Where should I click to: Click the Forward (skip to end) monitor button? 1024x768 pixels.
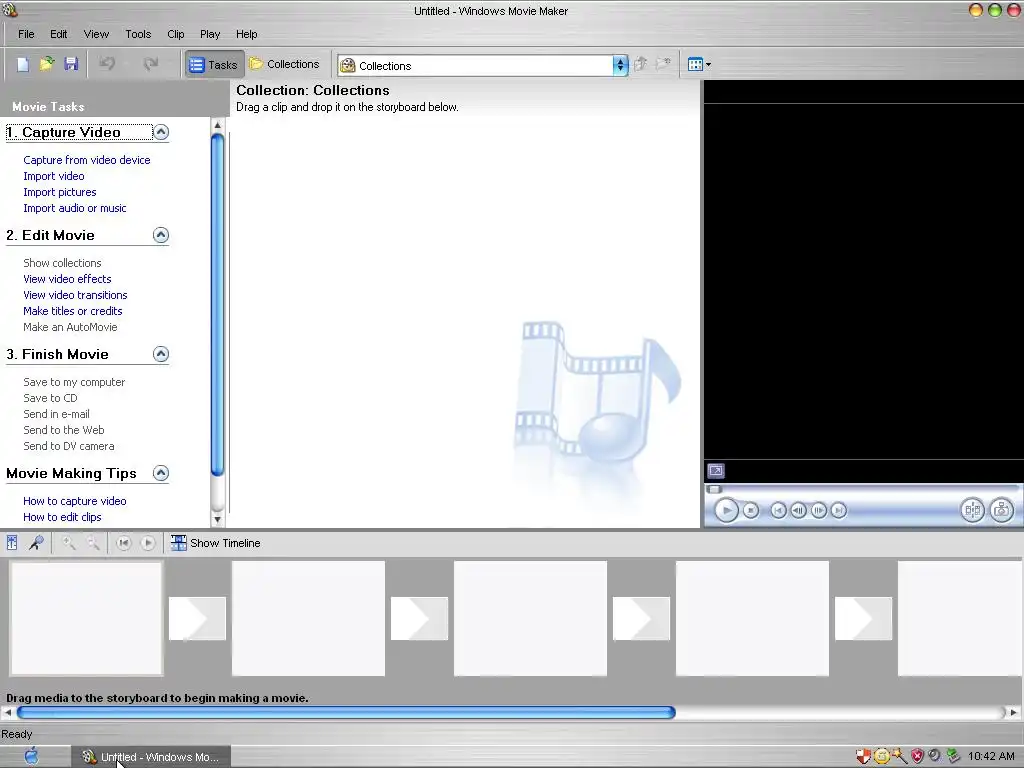pyautogui.click(x=839, y=510)
